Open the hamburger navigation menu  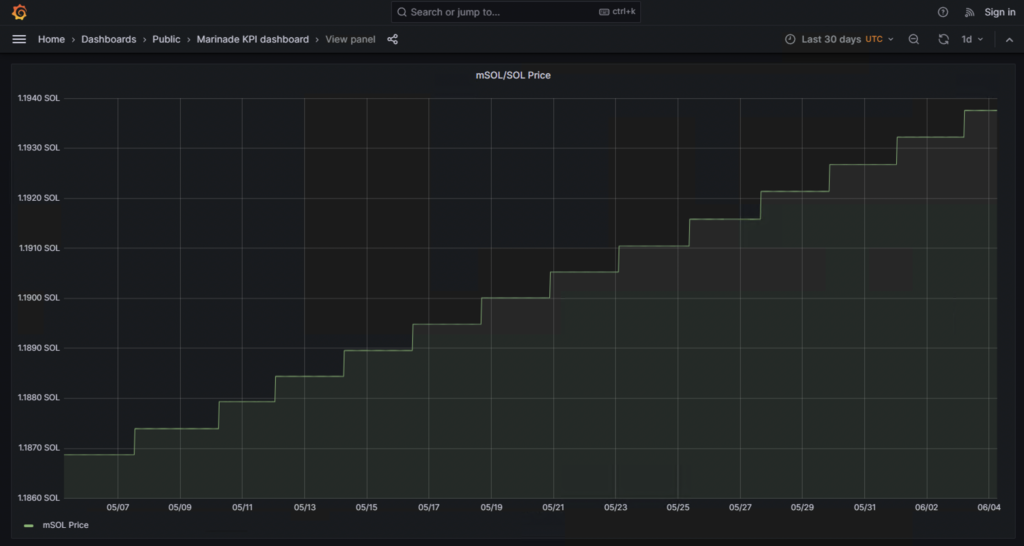tap(19, 39)
